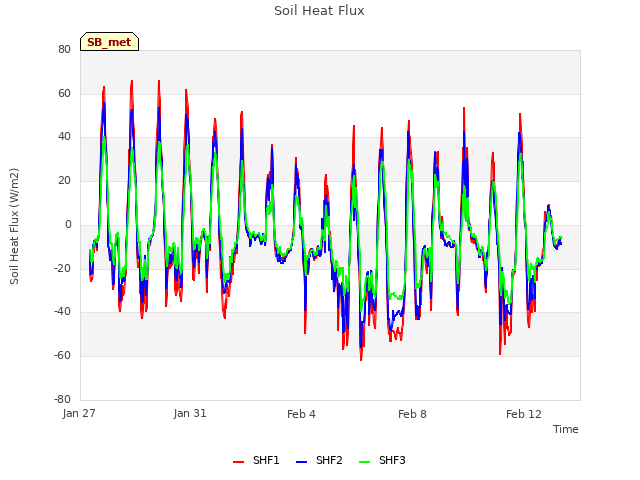Viewport: 640px width, 480px height.
Task: Click the red SHF1 legend color marker
Action: [x=238, y=462]
